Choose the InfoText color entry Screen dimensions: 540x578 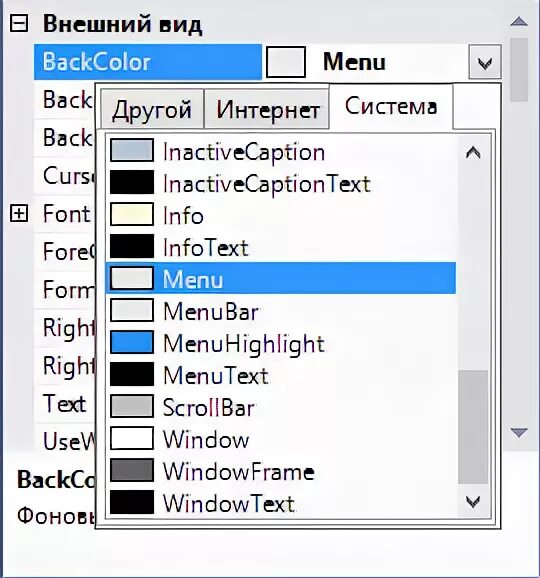281,247
